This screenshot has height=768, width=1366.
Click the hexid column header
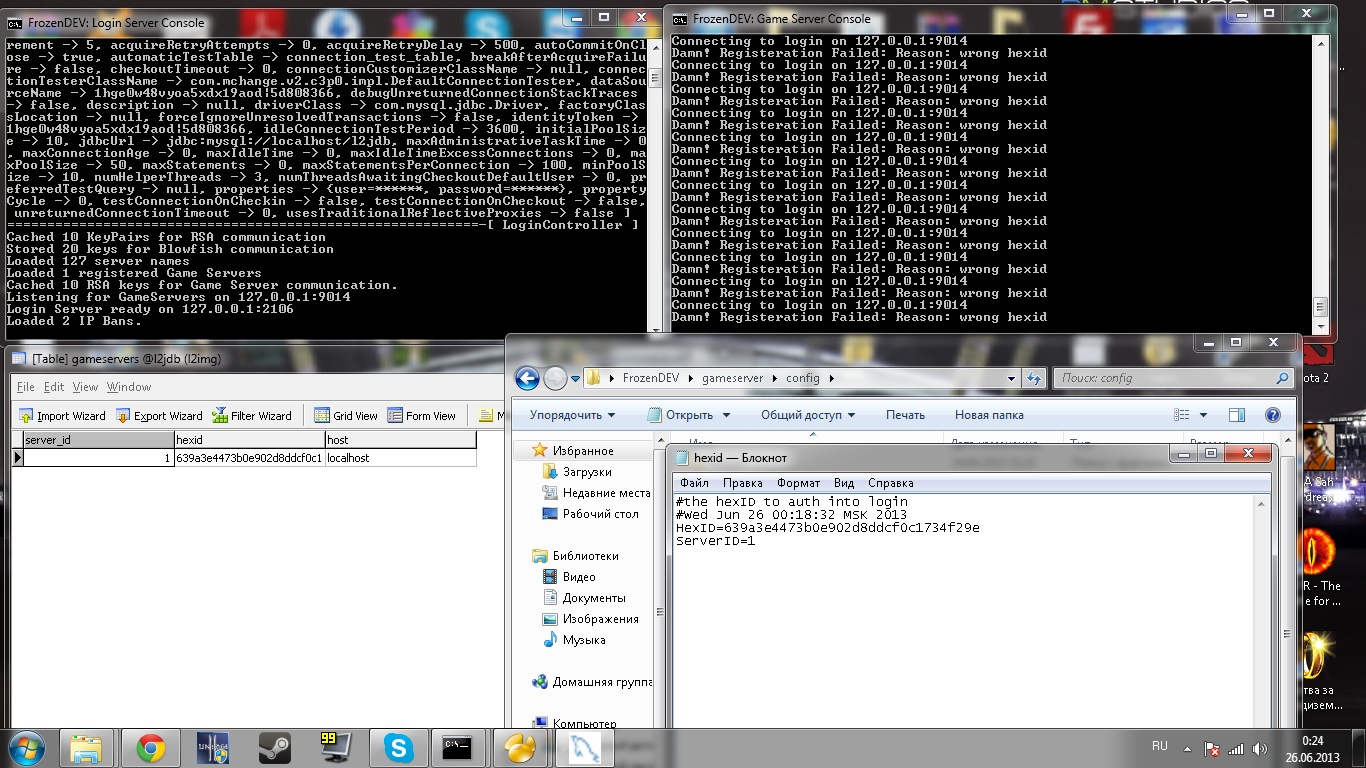pyautogui.click(x=249, y=440)
